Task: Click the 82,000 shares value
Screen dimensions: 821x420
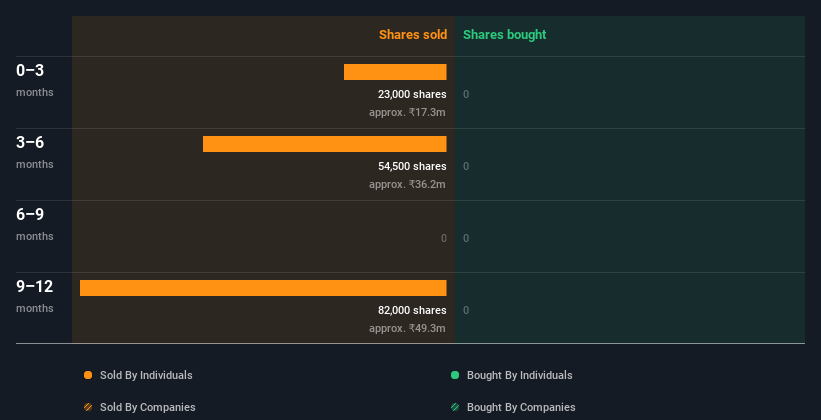Action: tap(412, 311)
